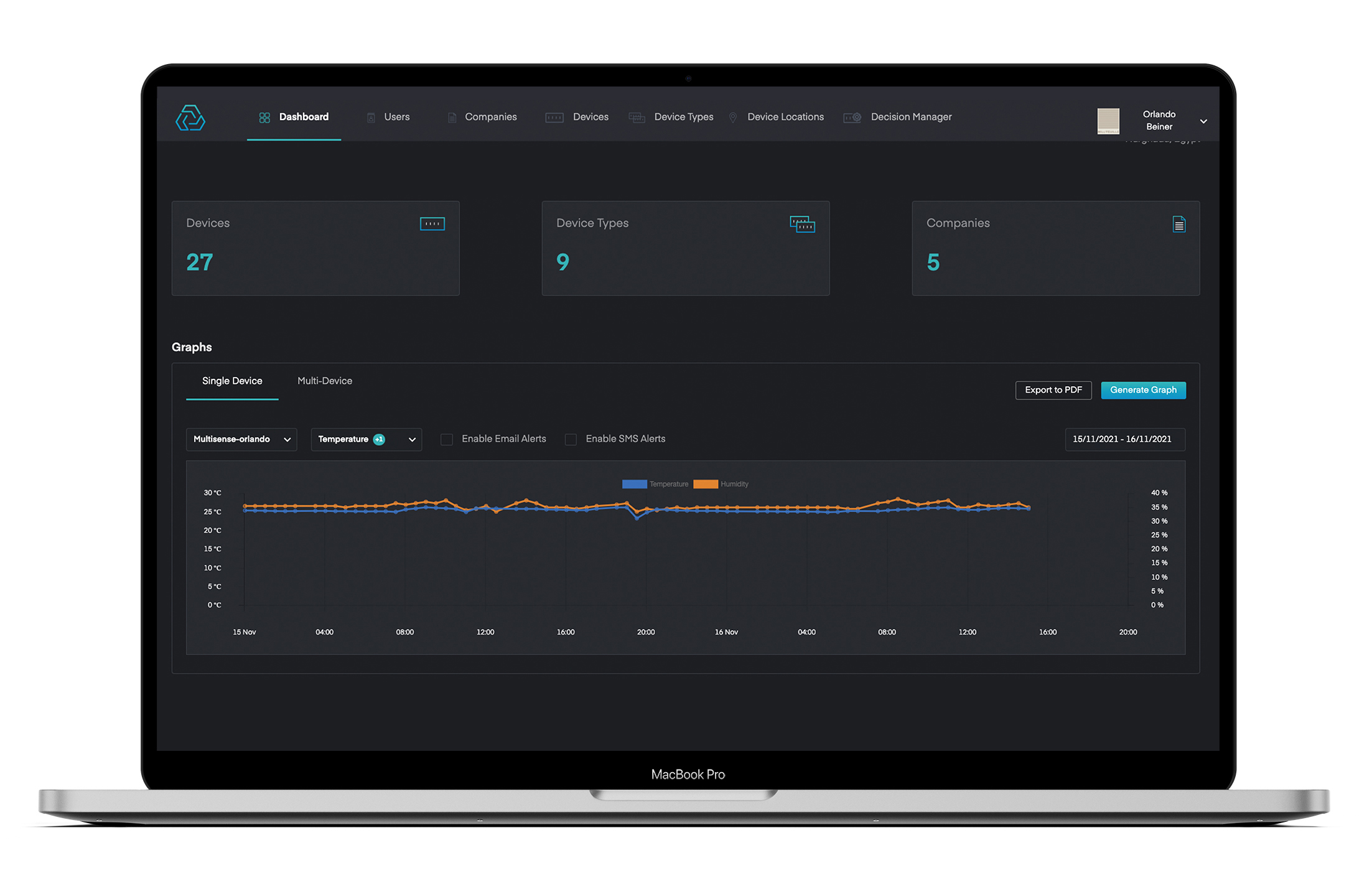Click the Export to PDF button
1372x871 pixels.
(x=1053, y=390)
